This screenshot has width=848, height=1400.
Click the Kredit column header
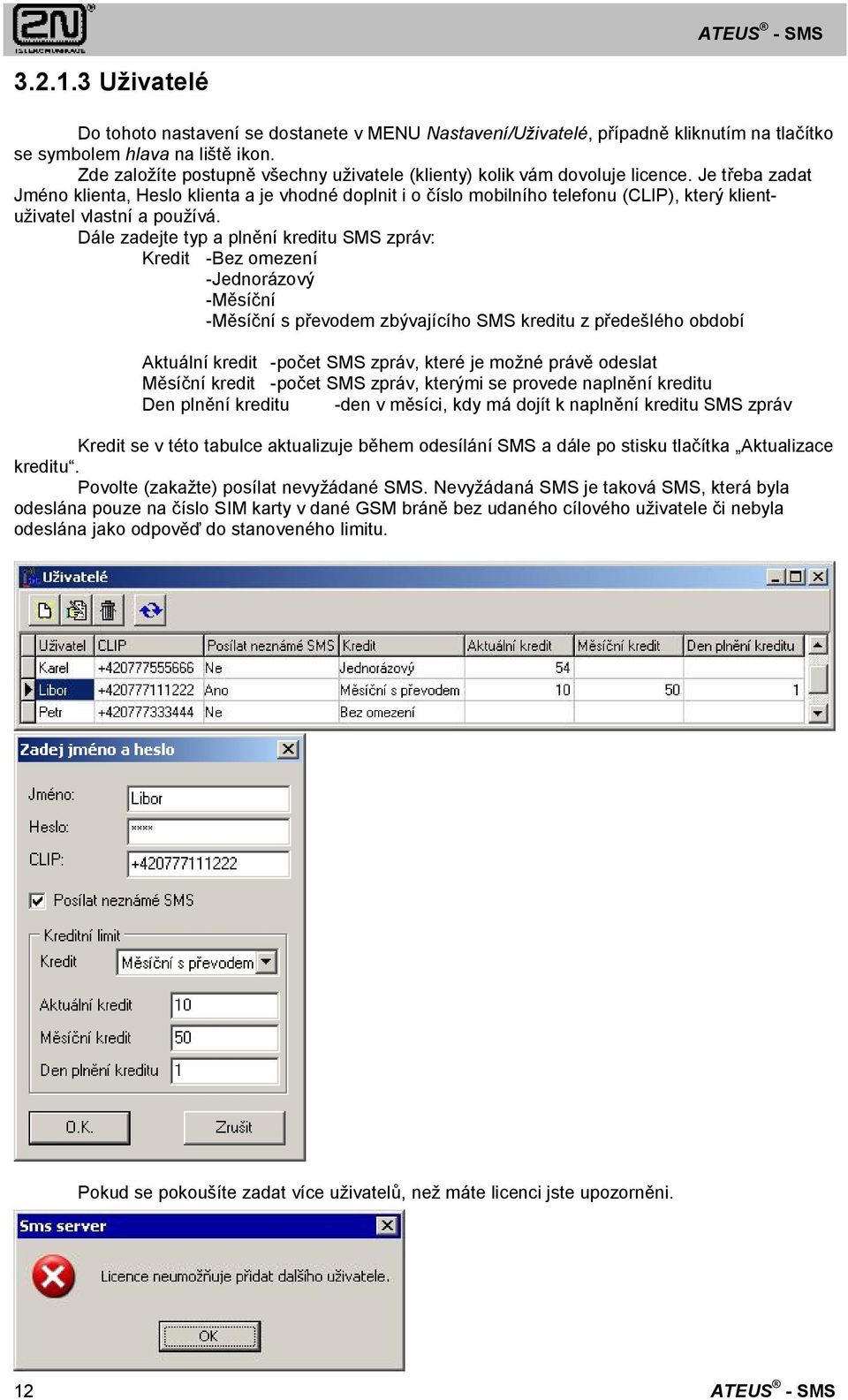coord(401,646)
